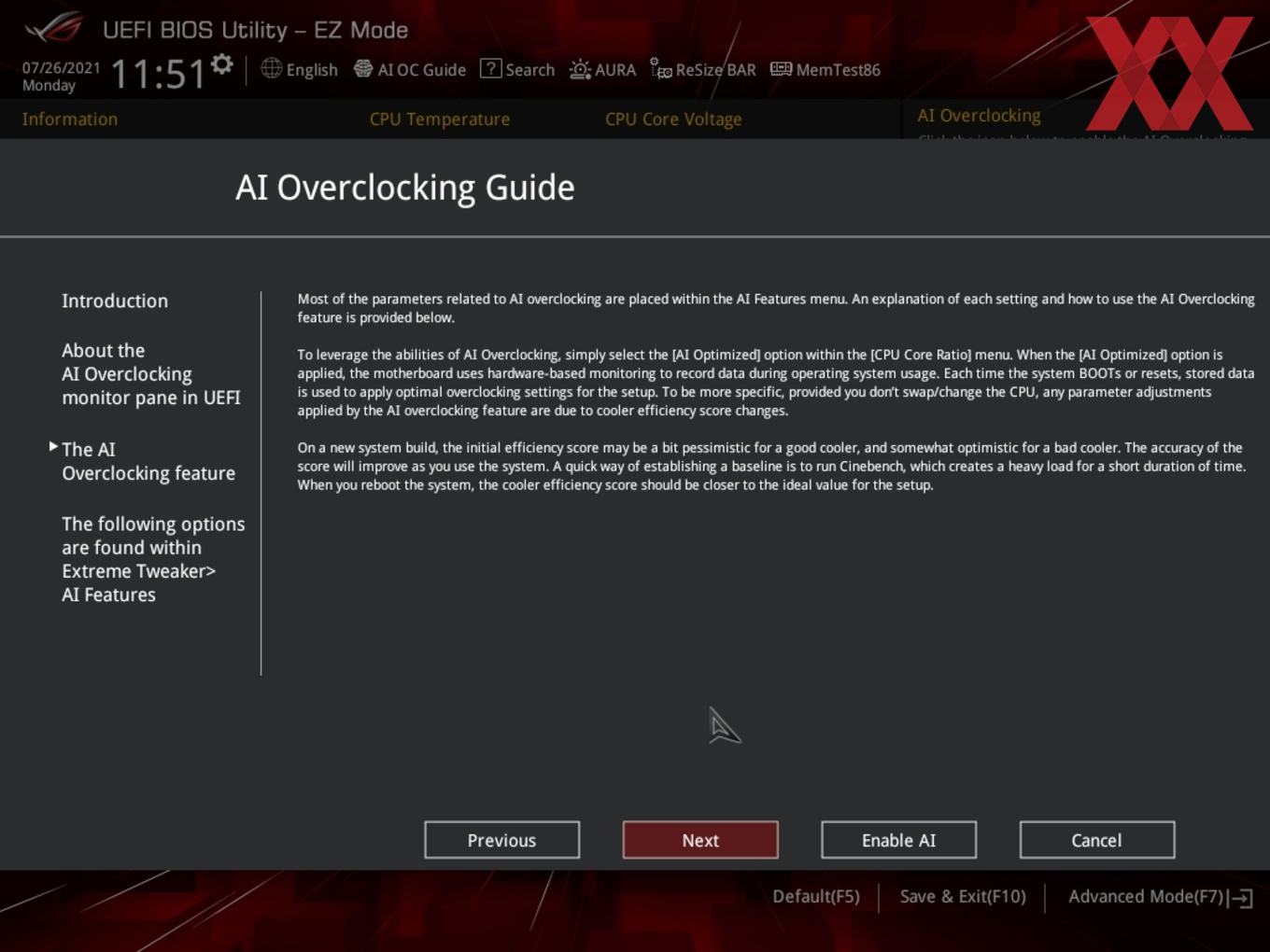Click the ReSize BAR icon
Screen dimensions: 1270x952
[661, 69]
